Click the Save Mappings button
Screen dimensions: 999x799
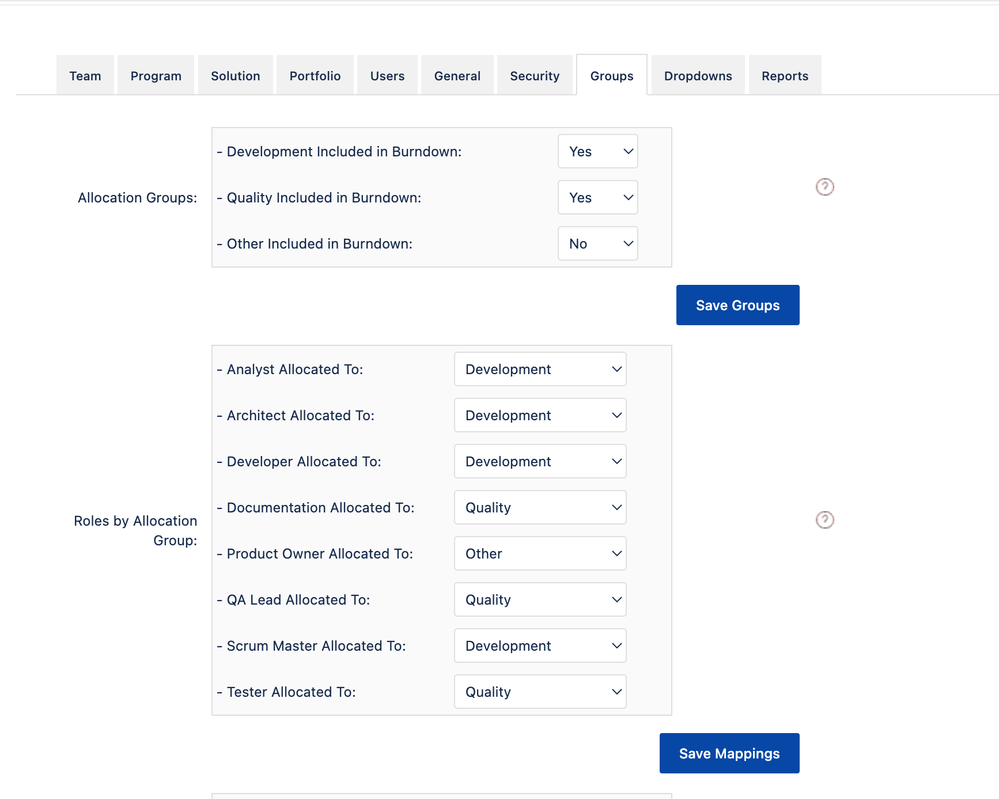pyautogui.click(x=729, y=753)
